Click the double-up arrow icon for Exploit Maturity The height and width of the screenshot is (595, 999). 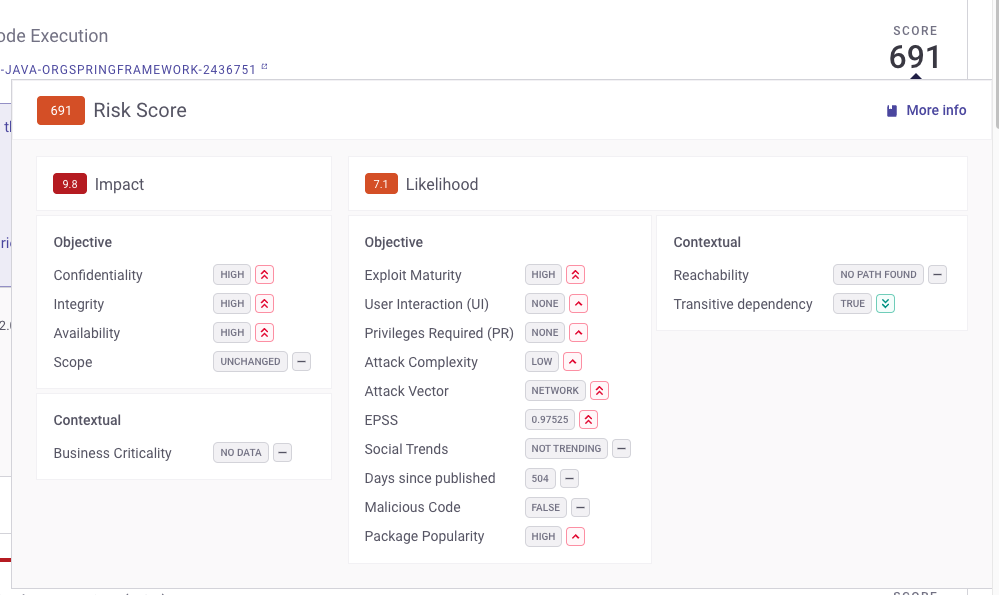click(x=575, y=274)
